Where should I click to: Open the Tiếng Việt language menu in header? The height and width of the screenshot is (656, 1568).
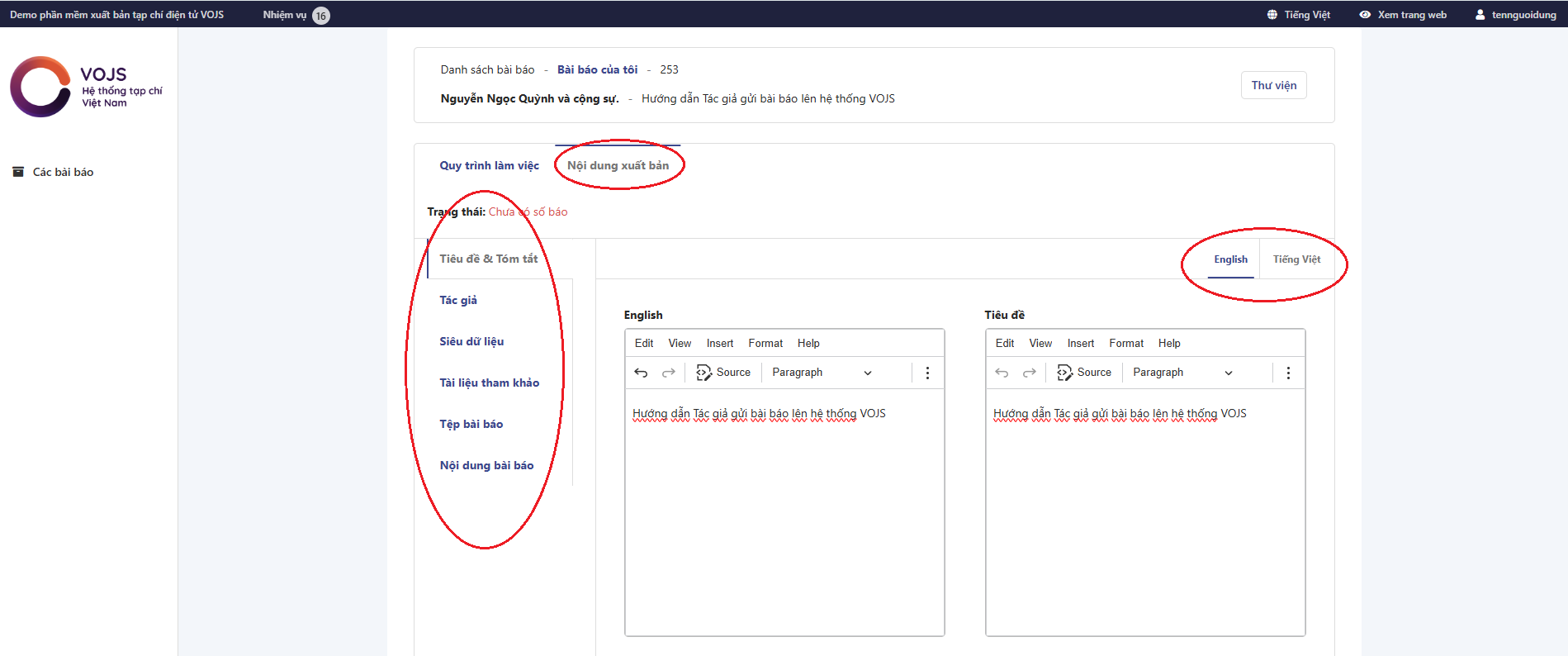tap(1299, 15)
